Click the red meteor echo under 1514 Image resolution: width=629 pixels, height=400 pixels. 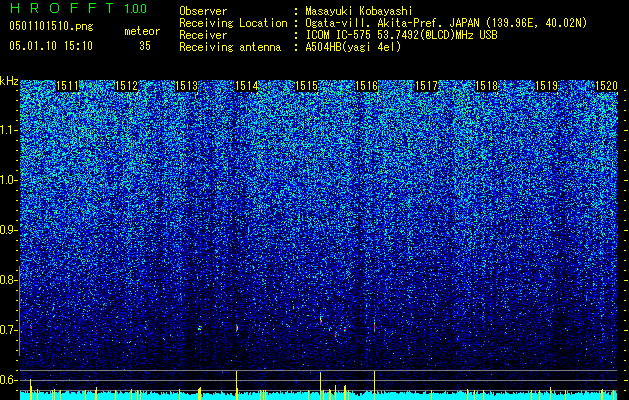coord(237,328)
